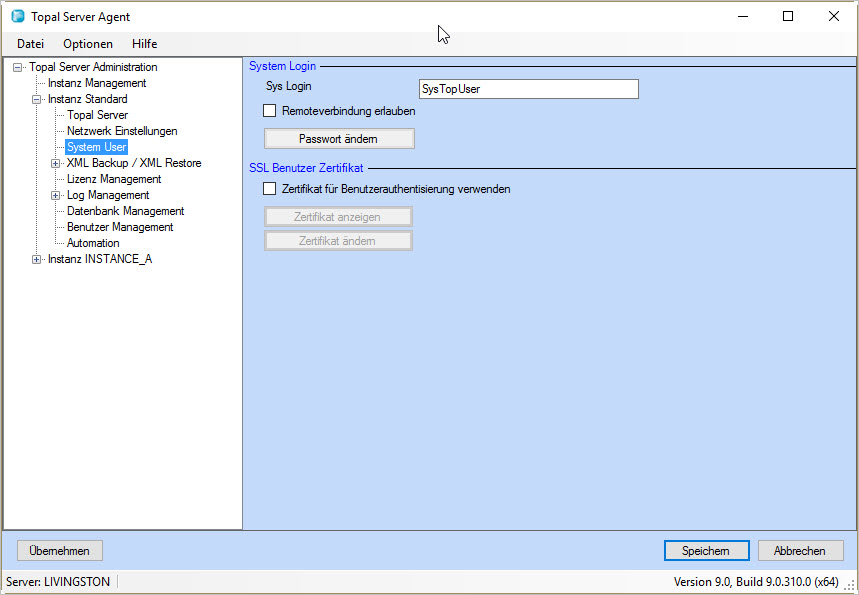
Task: Expand the XML Backup / XML Restore node
Action: [56, 163]
